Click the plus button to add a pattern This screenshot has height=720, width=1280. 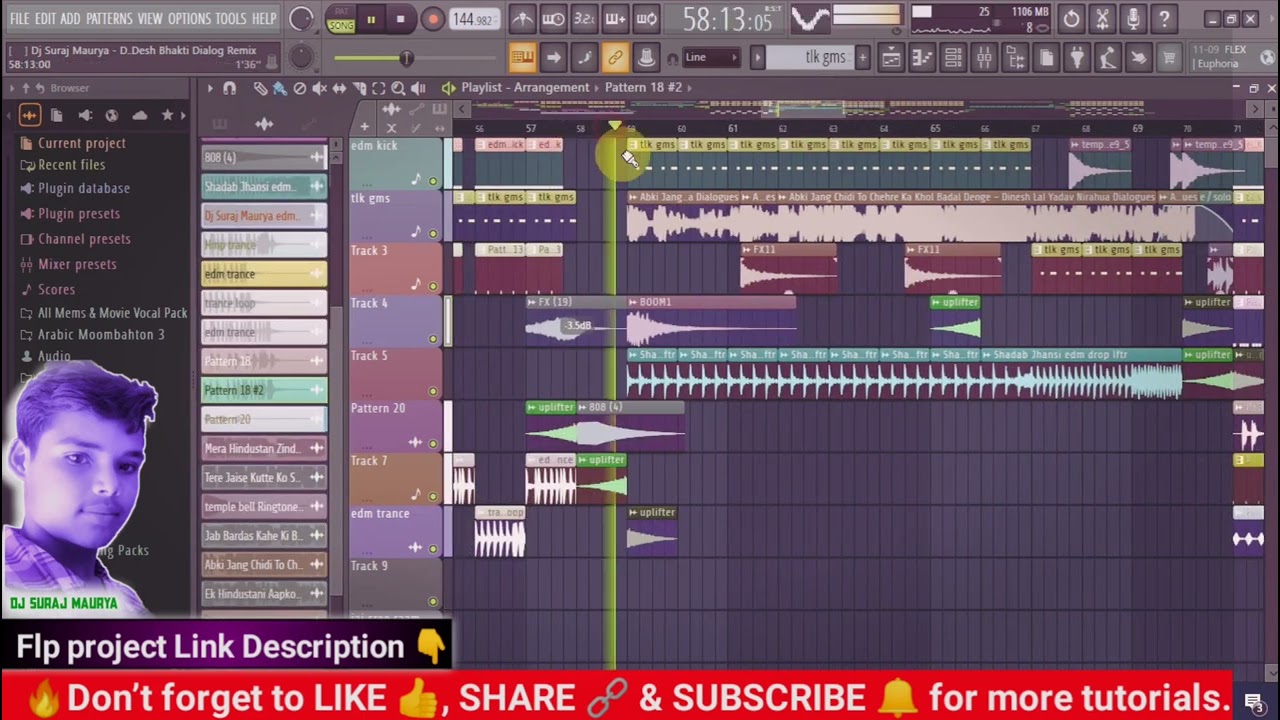coord(862,58)
